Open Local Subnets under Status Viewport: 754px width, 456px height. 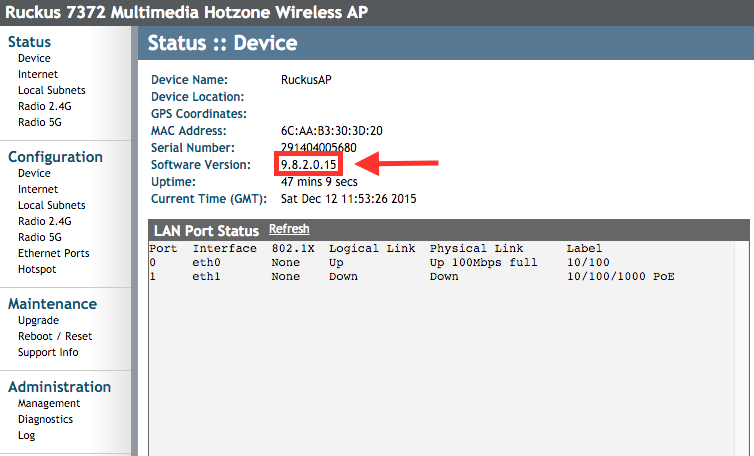[x=51, y=90]
